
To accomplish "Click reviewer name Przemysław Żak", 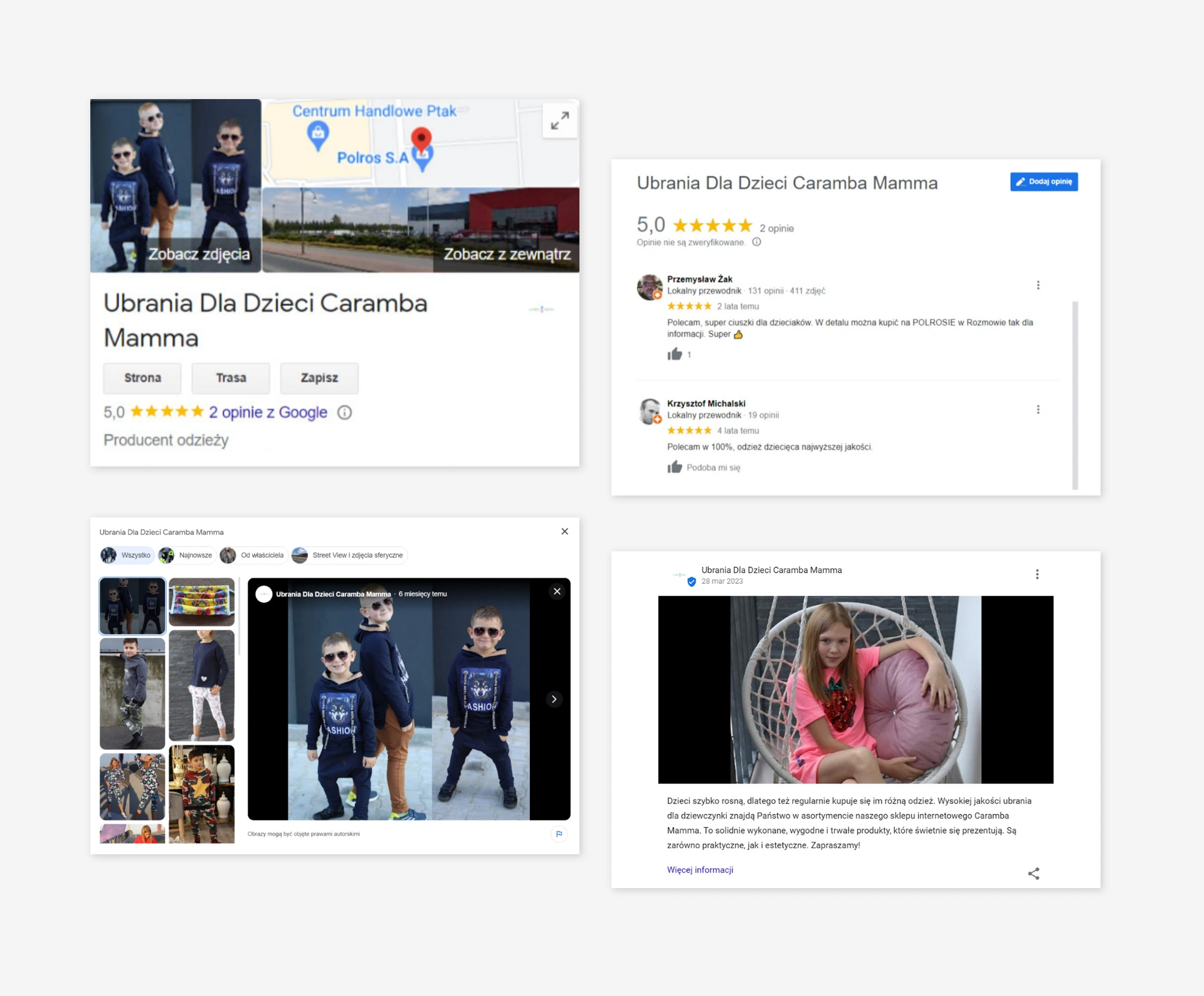I will pos(700,279).
